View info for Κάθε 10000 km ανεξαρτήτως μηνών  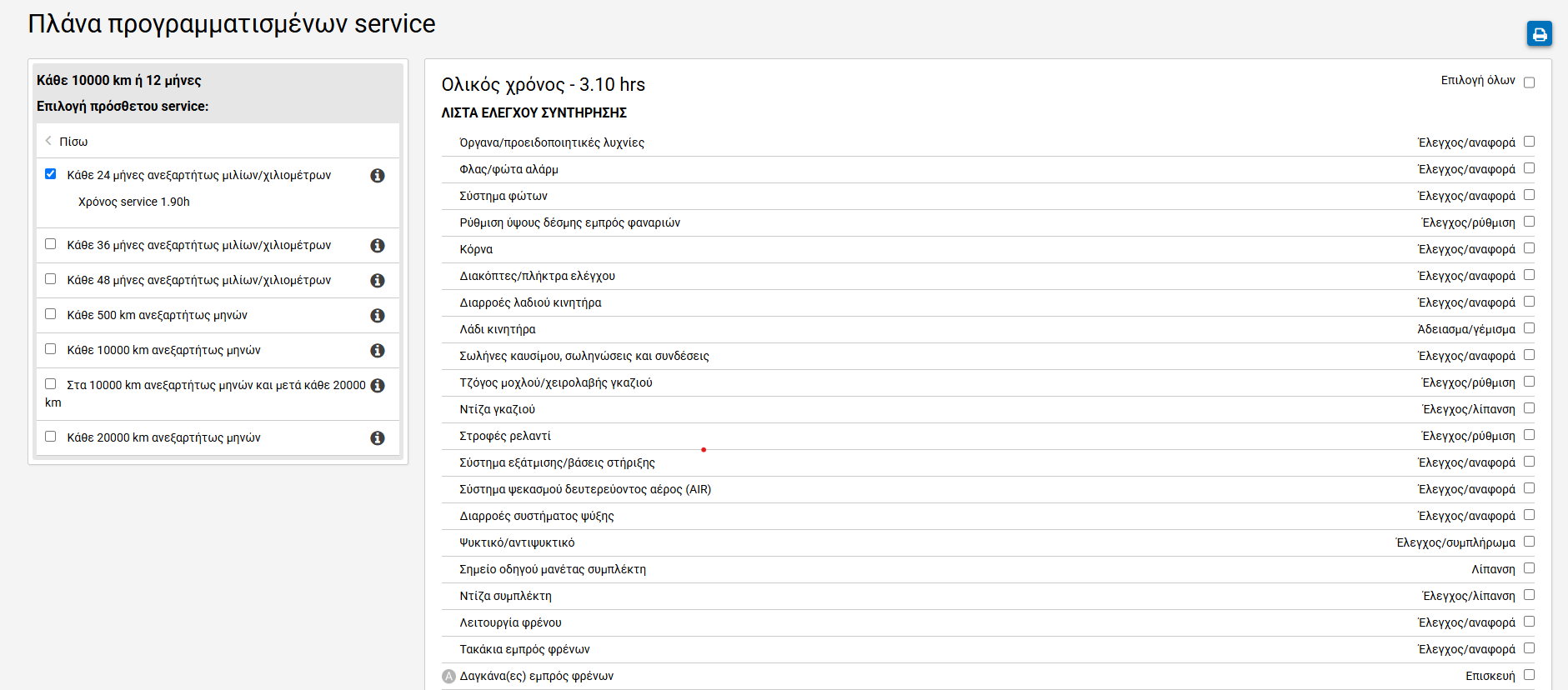click(378, 351)
